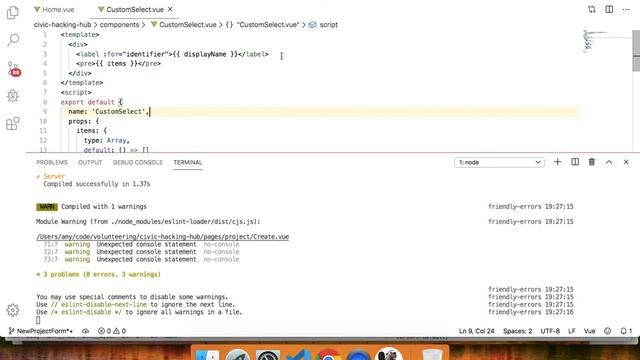Image resolution: width=640 pixels, height=360 pixels.
Task: Go to line via 'Ln 9, Col 24'
Action: pyautogui.click(x=476, y=331)
